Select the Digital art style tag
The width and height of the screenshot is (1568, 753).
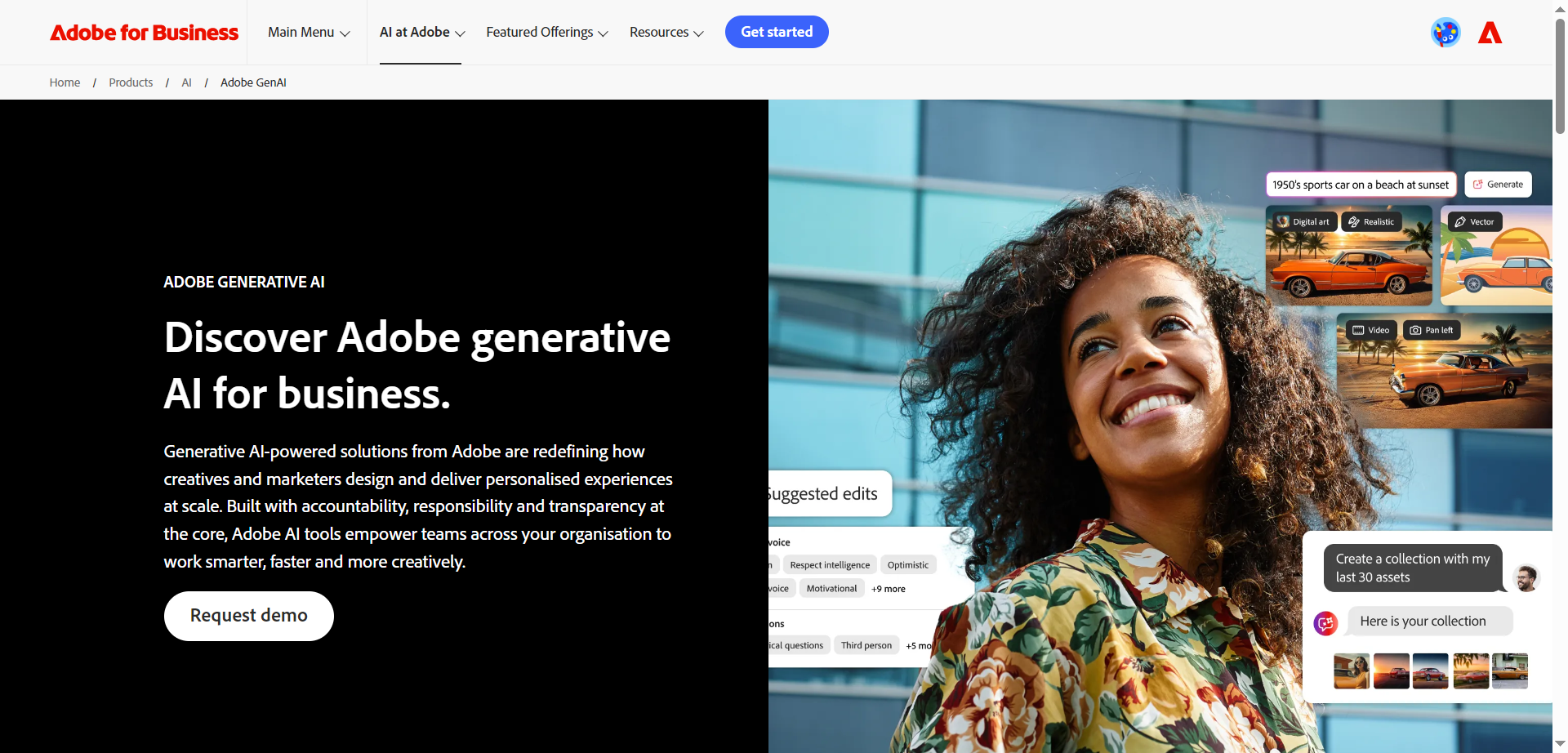(1303, 221)
